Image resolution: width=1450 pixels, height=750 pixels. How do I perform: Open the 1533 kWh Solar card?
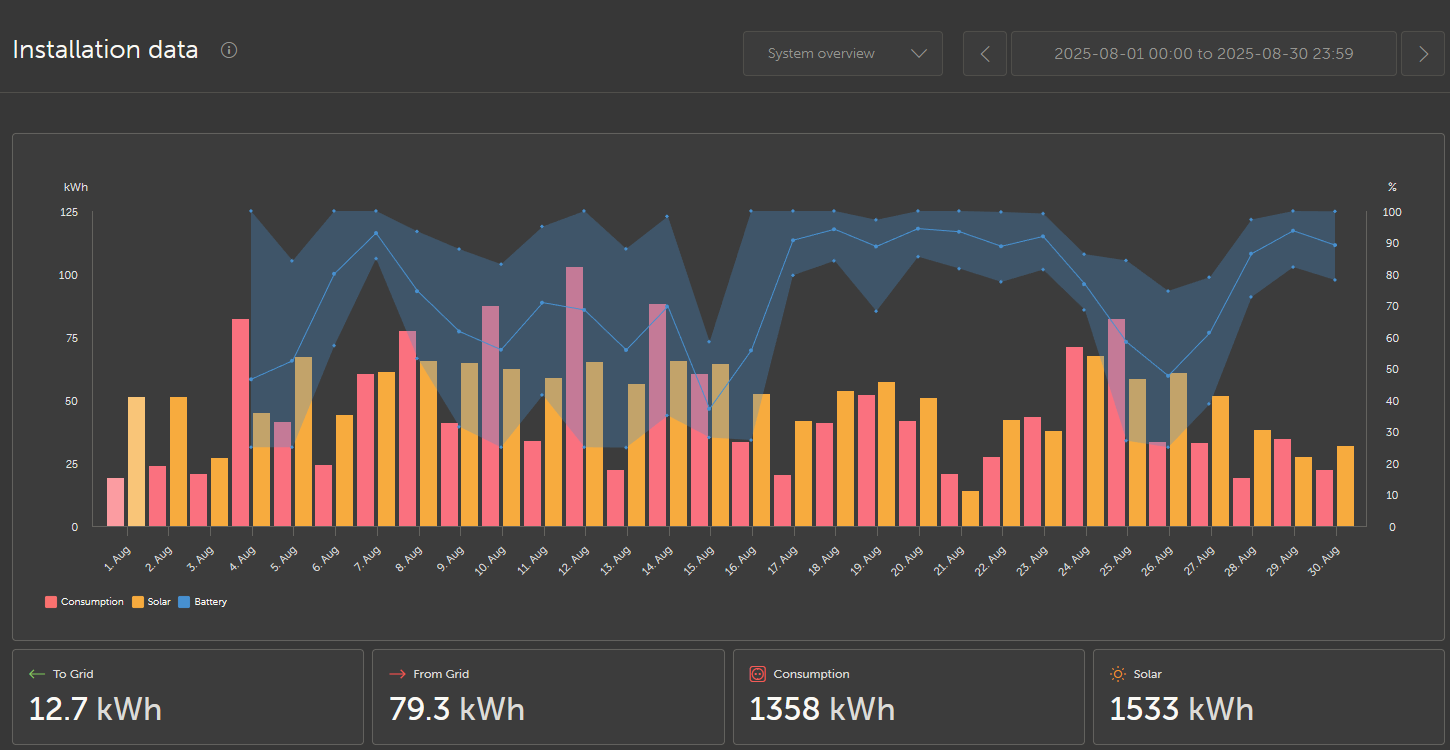[1268, 697]
